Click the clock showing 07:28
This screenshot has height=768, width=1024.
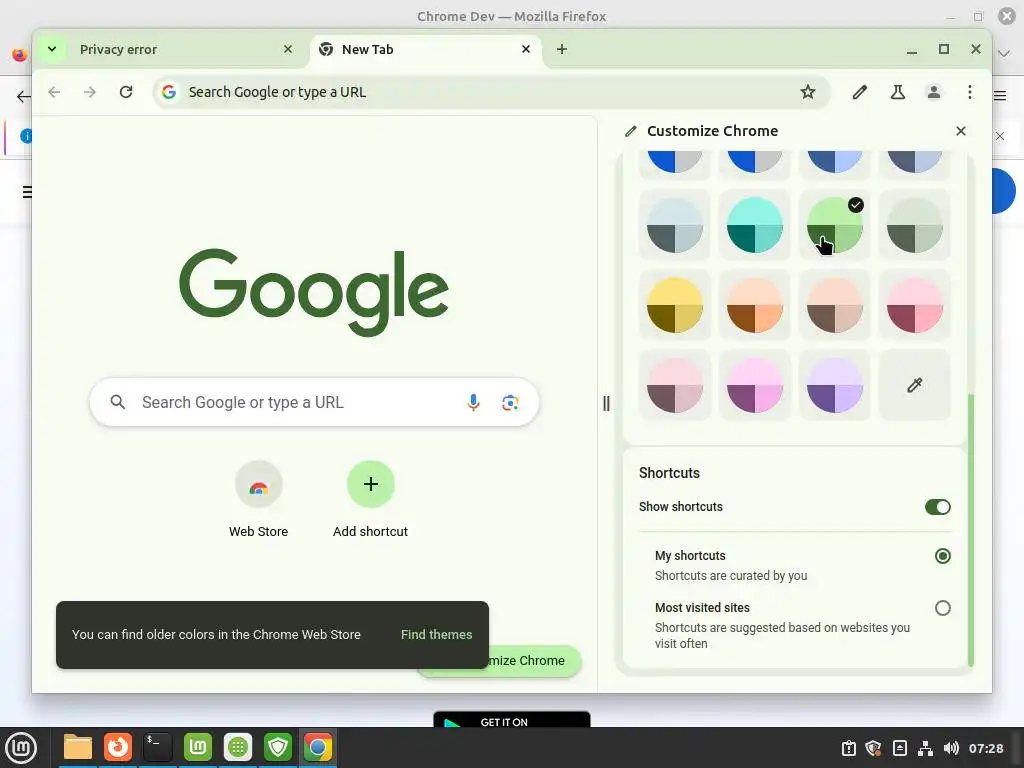pos(986,748)
